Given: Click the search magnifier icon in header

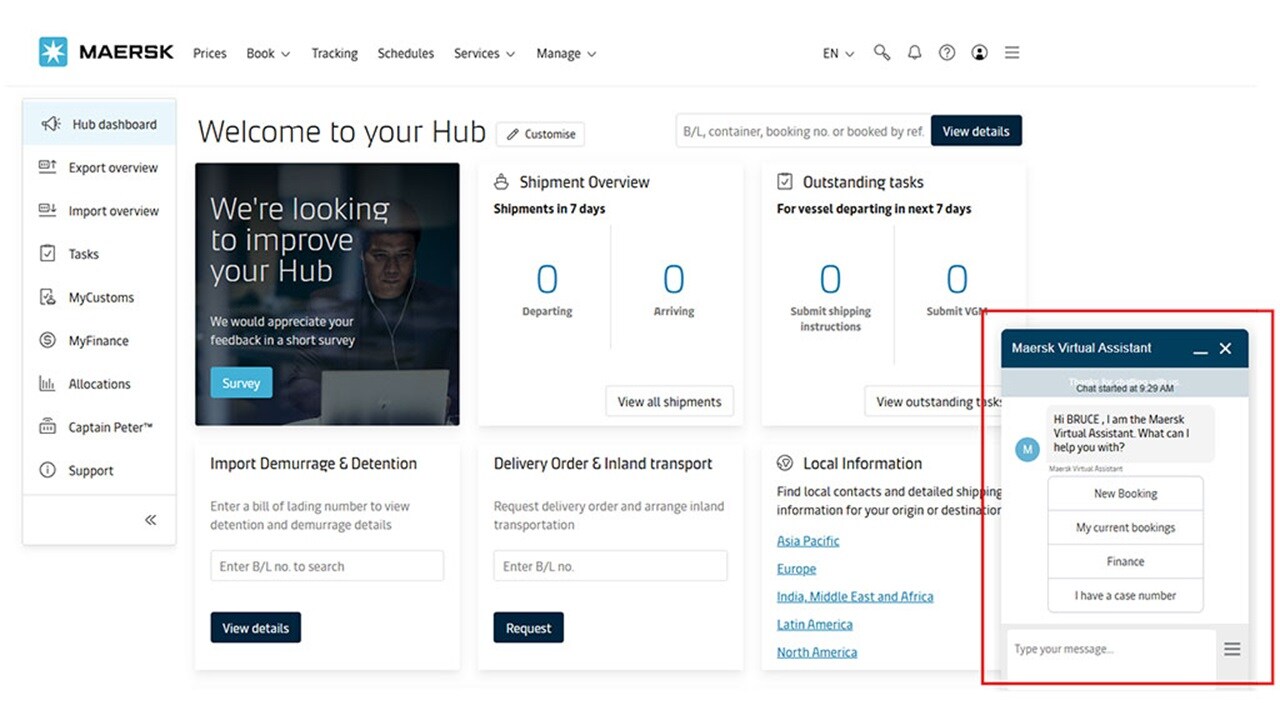Looking at the screenshot, I should click(x=881, y=53).
